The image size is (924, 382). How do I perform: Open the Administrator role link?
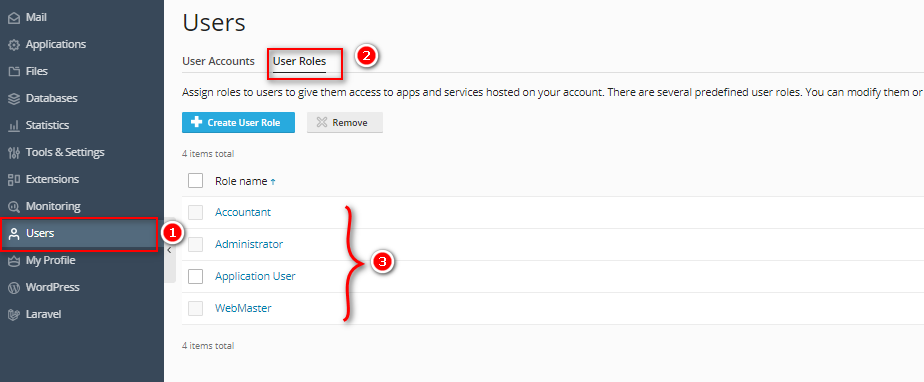pyautogui.click(x=249, y=244)
